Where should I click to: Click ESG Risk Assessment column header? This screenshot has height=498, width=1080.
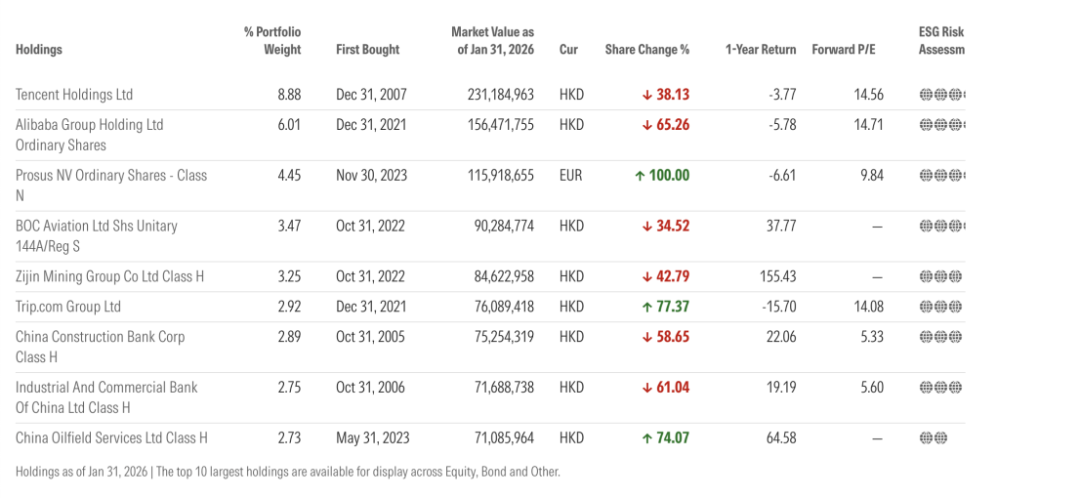(941, 41)
